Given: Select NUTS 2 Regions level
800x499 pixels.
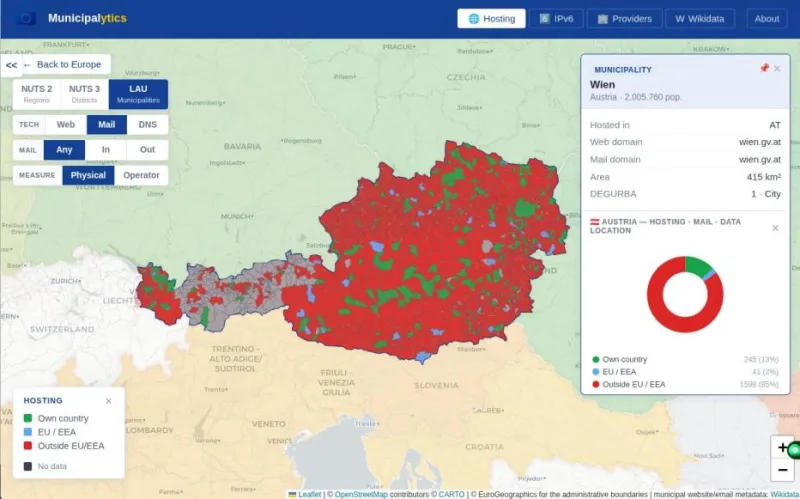Looking at the screenshot, I should [x=37, y=94].
